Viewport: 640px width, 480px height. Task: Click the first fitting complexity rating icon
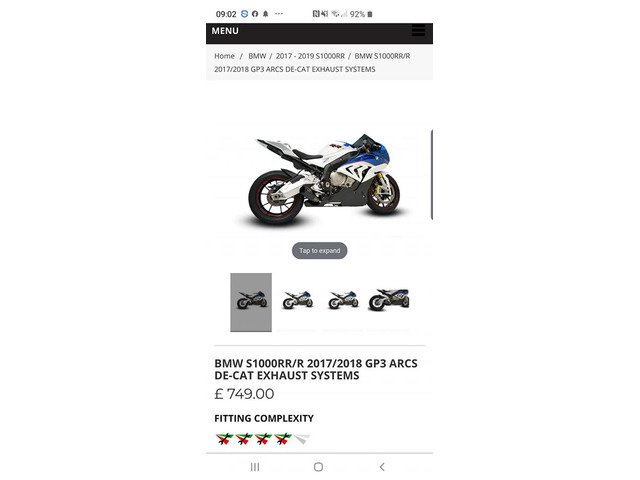tap(224, 439)
